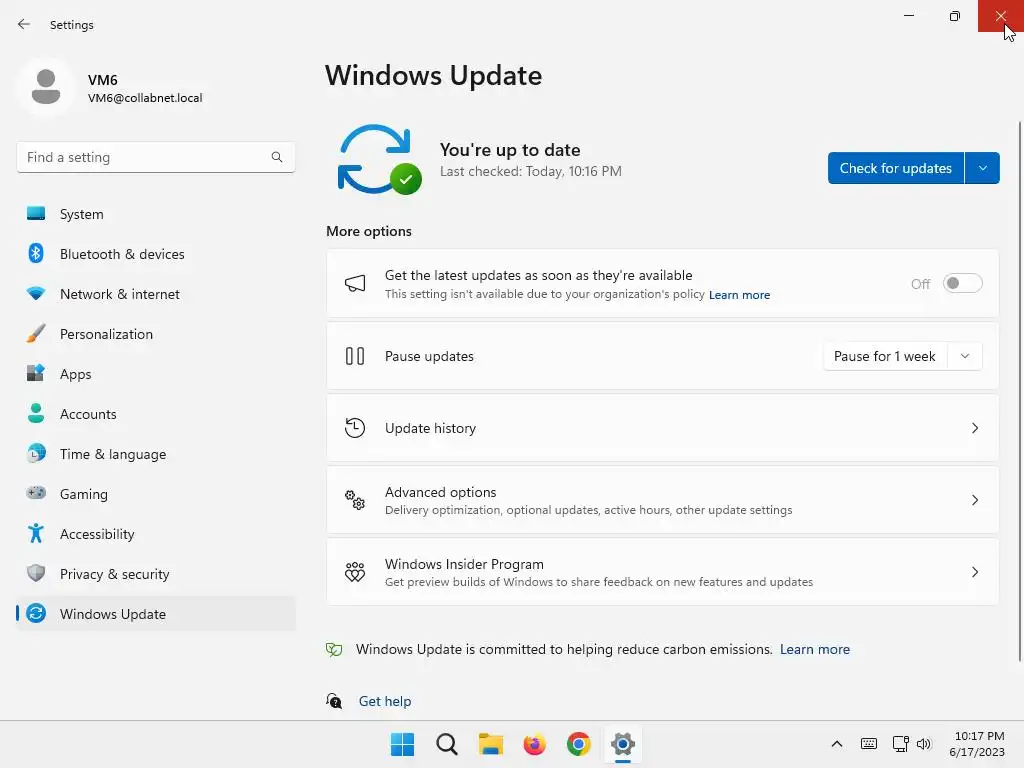Image resolution: width=1024 pixels, height=768 pixels.
Task: Open Learn more link about organization policy
Action: (x=739, y=295)
